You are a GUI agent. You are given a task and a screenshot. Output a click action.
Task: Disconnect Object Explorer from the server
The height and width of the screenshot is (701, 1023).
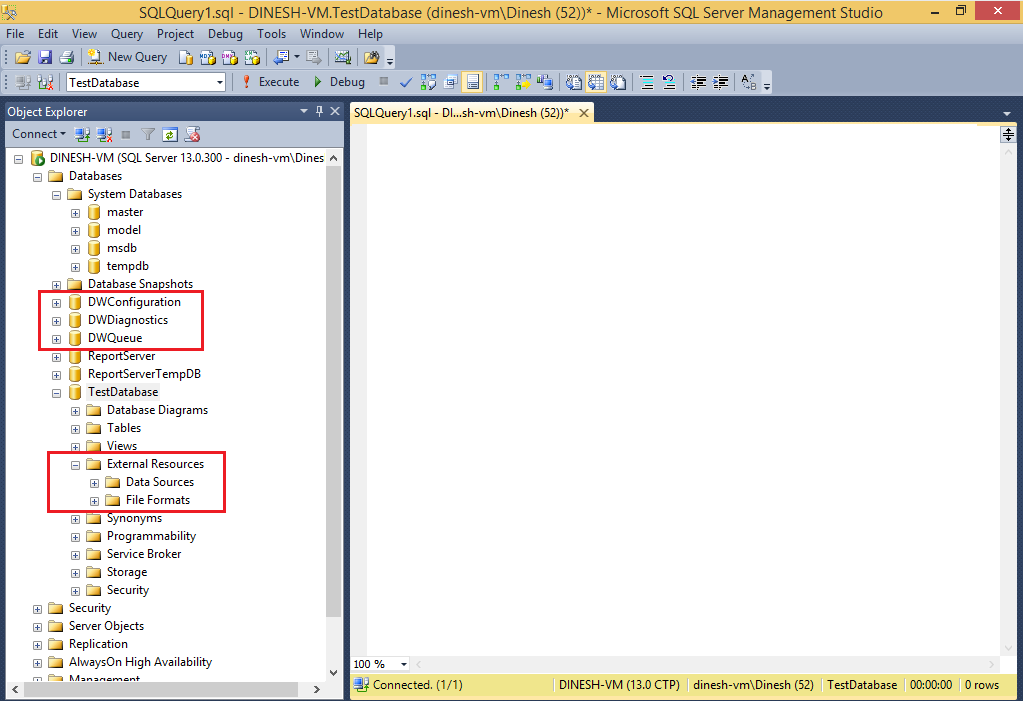[x=103, y=133]
